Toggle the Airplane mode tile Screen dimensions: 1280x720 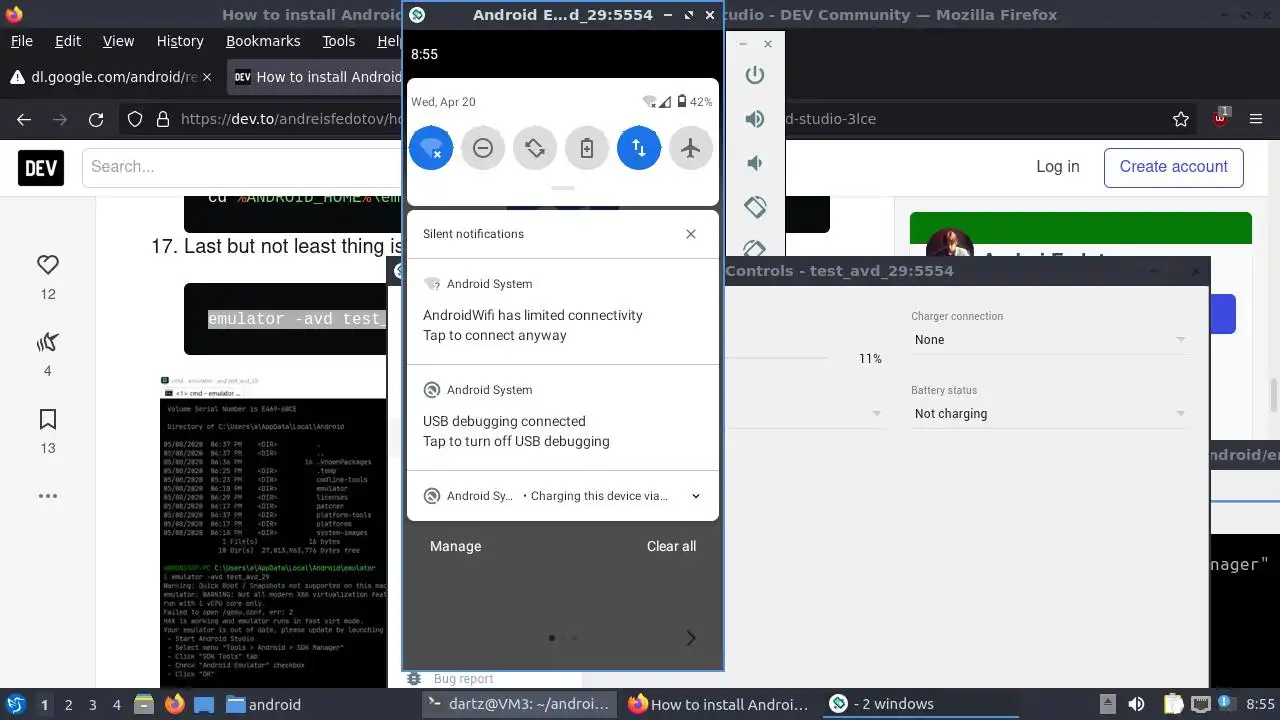[x=691, y=148]
